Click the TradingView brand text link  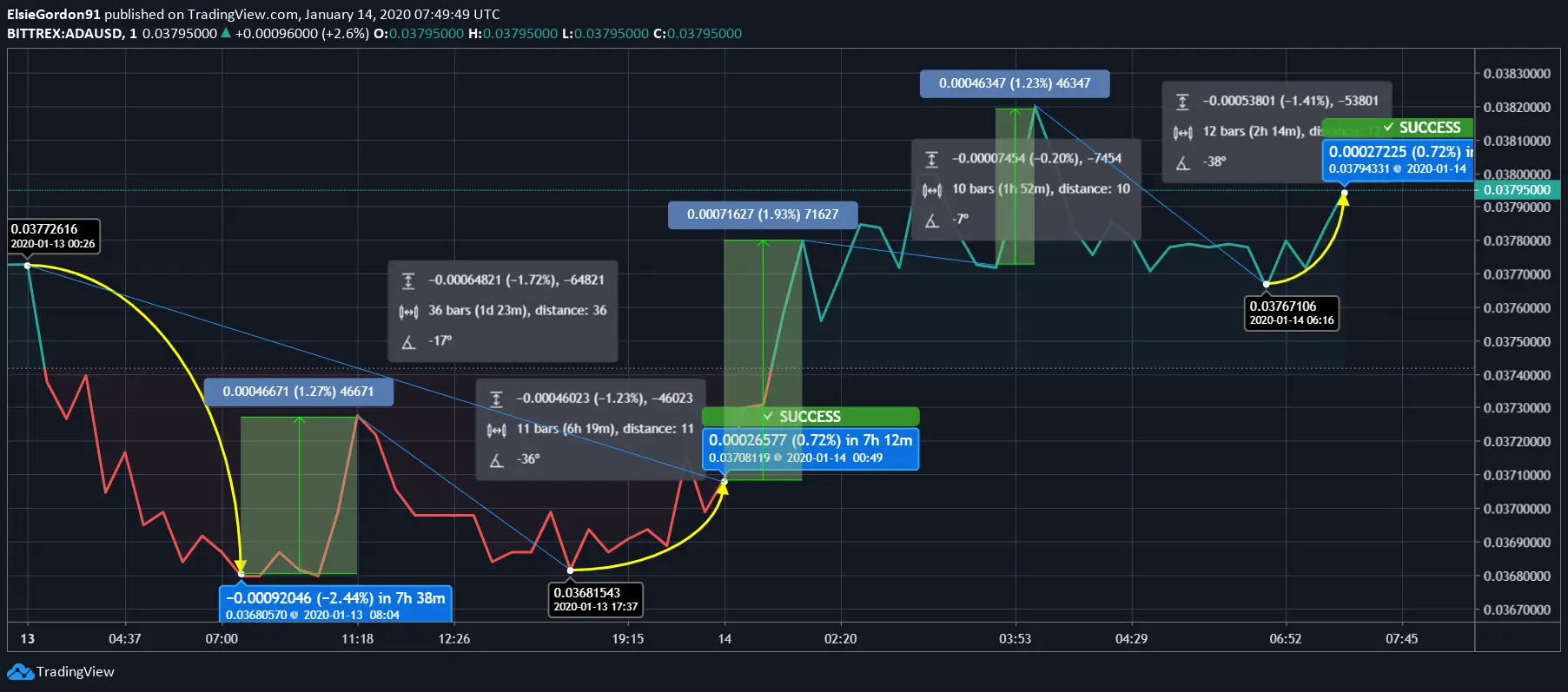(x=76, y=672)
